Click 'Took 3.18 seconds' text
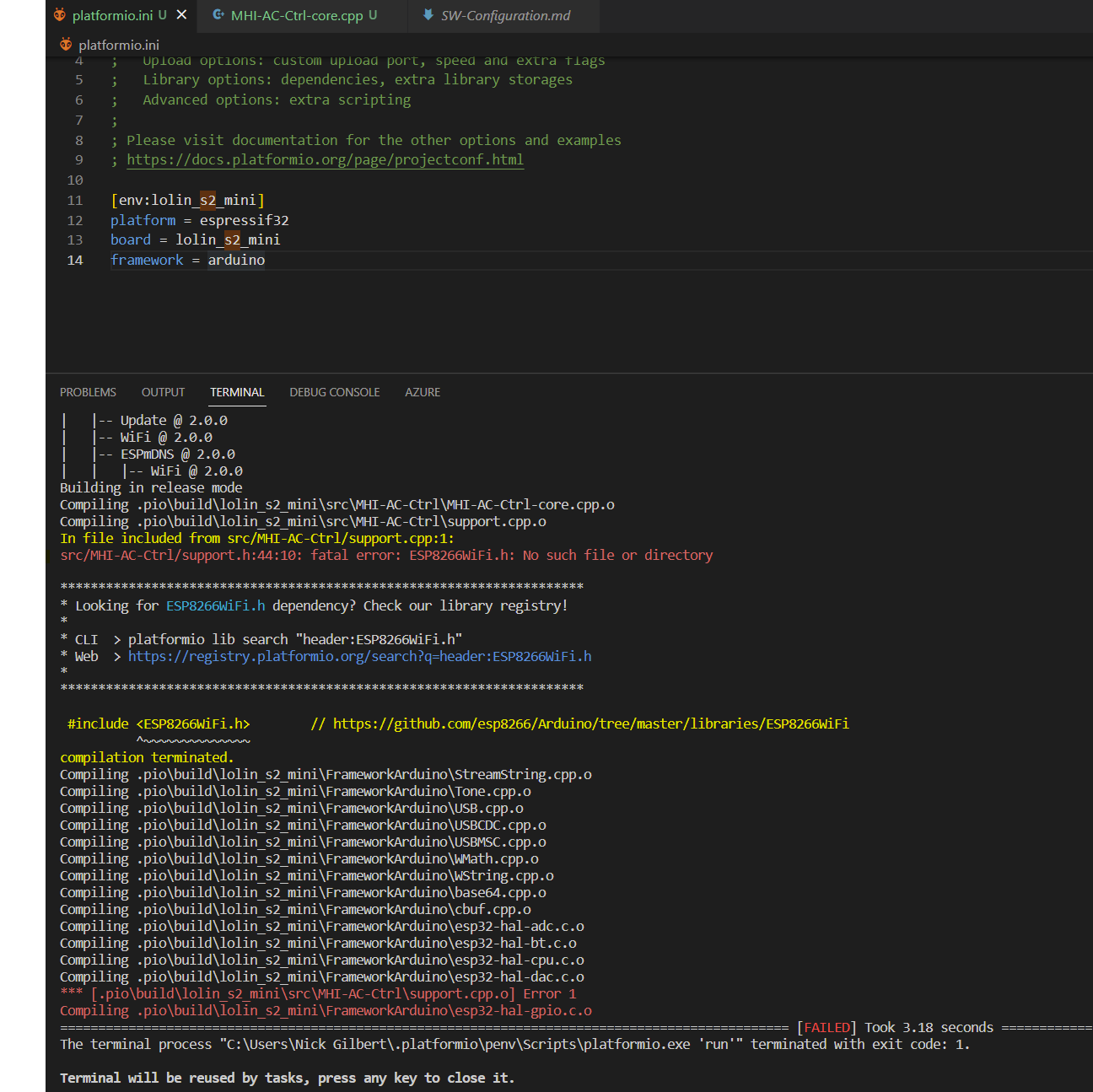 click(x=929, y=1027)
